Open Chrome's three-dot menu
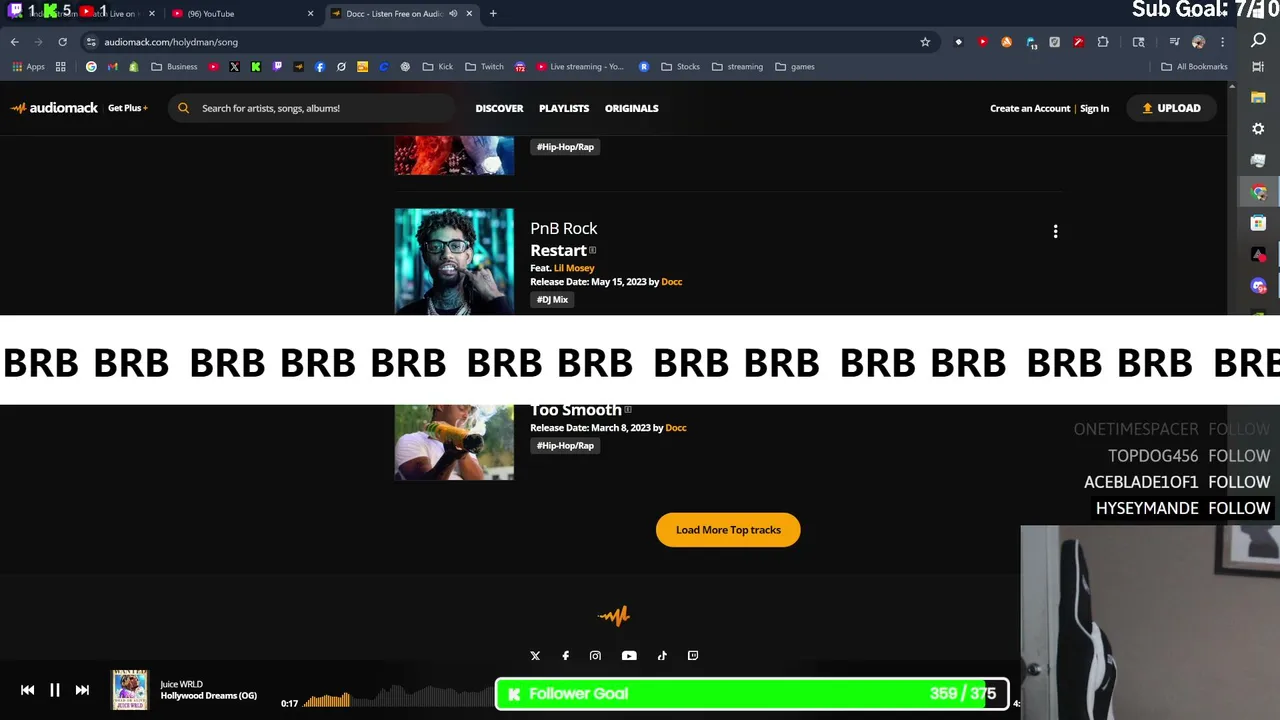Image resolution: width=1280 pixels, height=720 pixels. 1222,42
